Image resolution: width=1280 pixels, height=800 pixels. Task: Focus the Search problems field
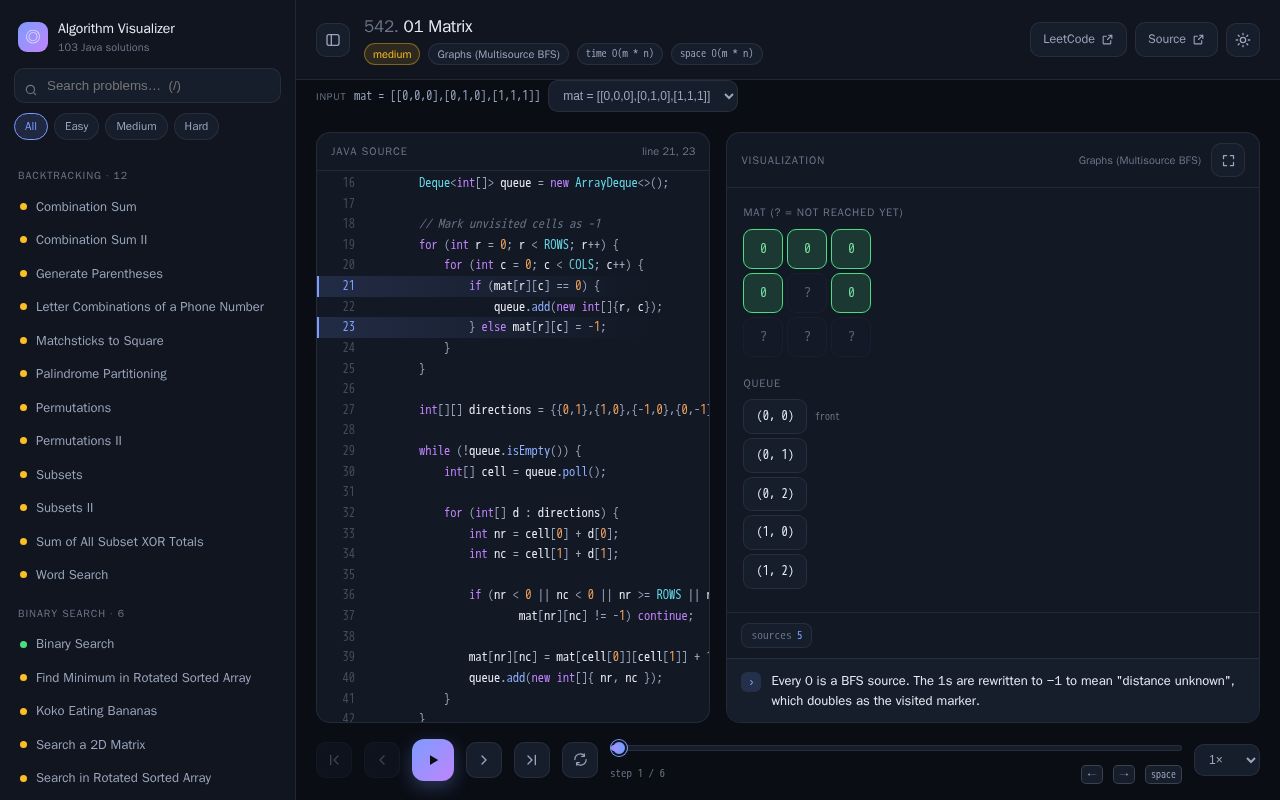[x=148, y=86]
